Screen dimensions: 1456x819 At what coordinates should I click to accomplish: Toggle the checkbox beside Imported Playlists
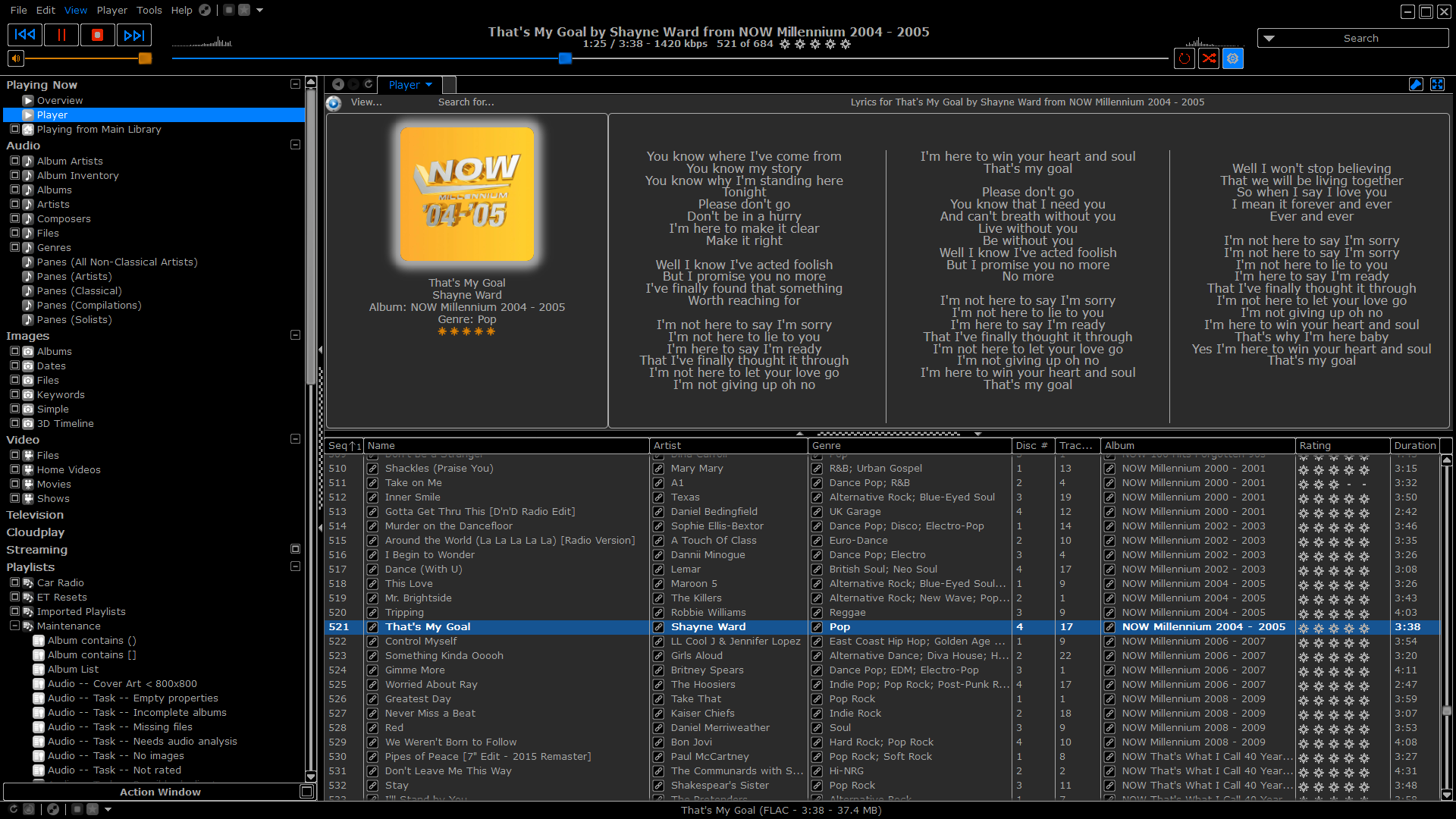(14, 611)
